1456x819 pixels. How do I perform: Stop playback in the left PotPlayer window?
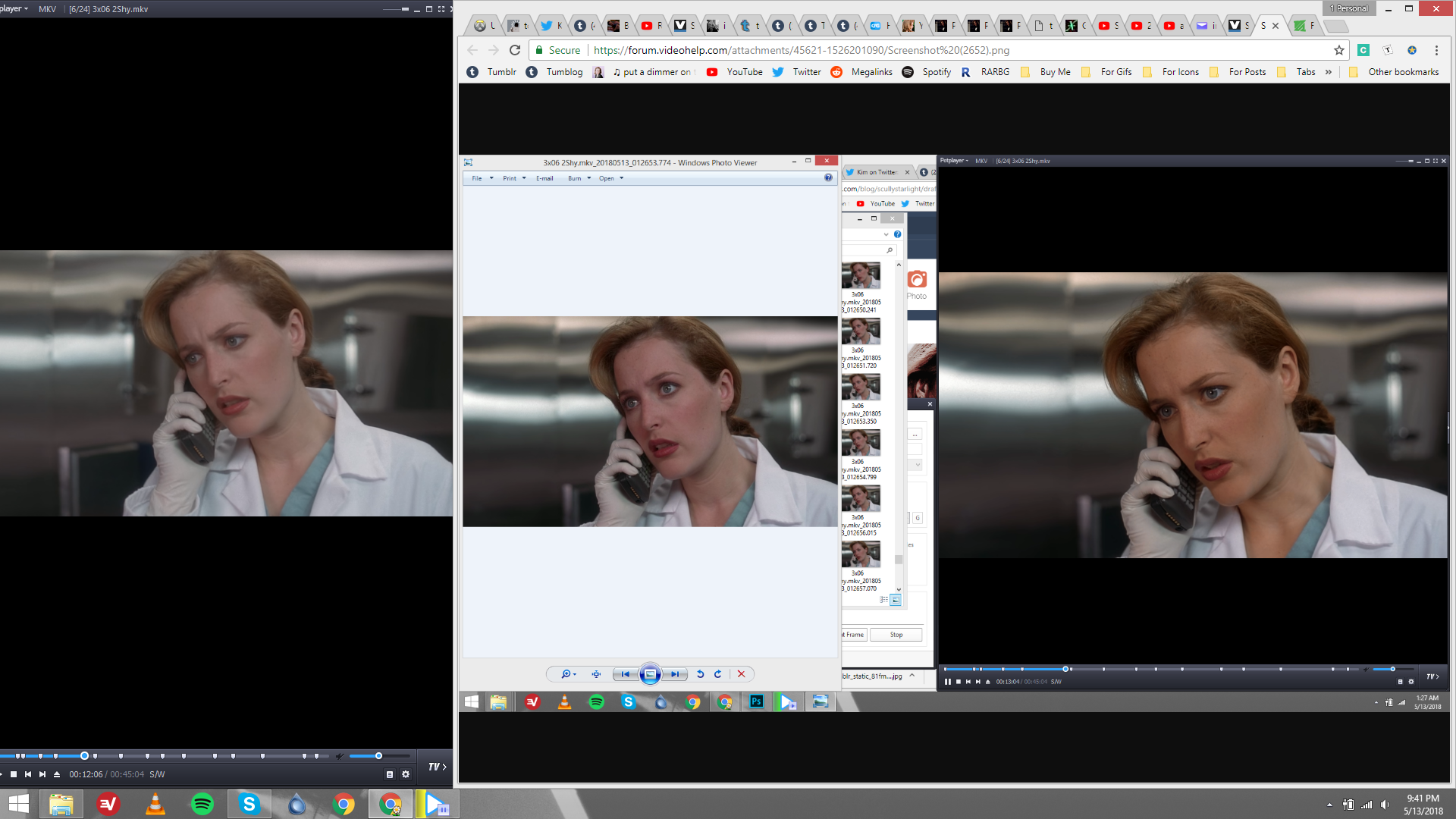[14, 774]
